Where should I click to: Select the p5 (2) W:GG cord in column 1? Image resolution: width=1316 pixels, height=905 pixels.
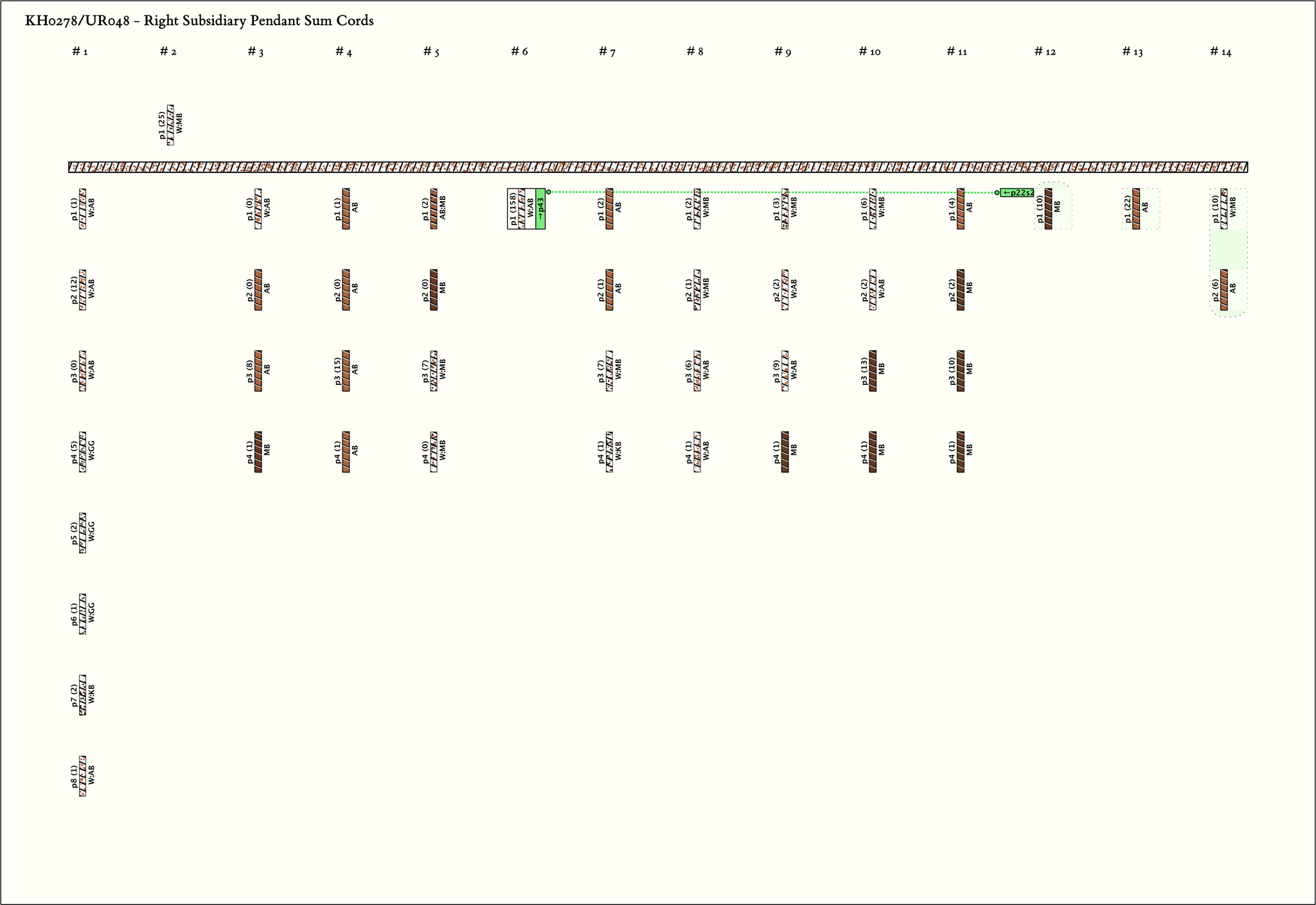click(x=82, y=533)
